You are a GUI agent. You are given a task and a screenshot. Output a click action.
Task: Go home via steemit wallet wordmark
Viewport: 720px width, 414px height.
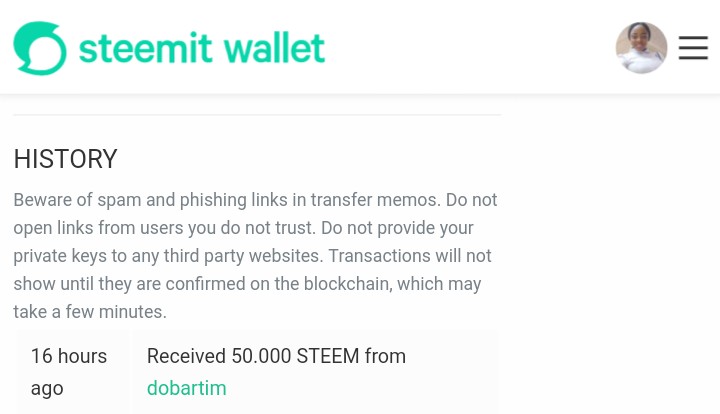[202, 48]
